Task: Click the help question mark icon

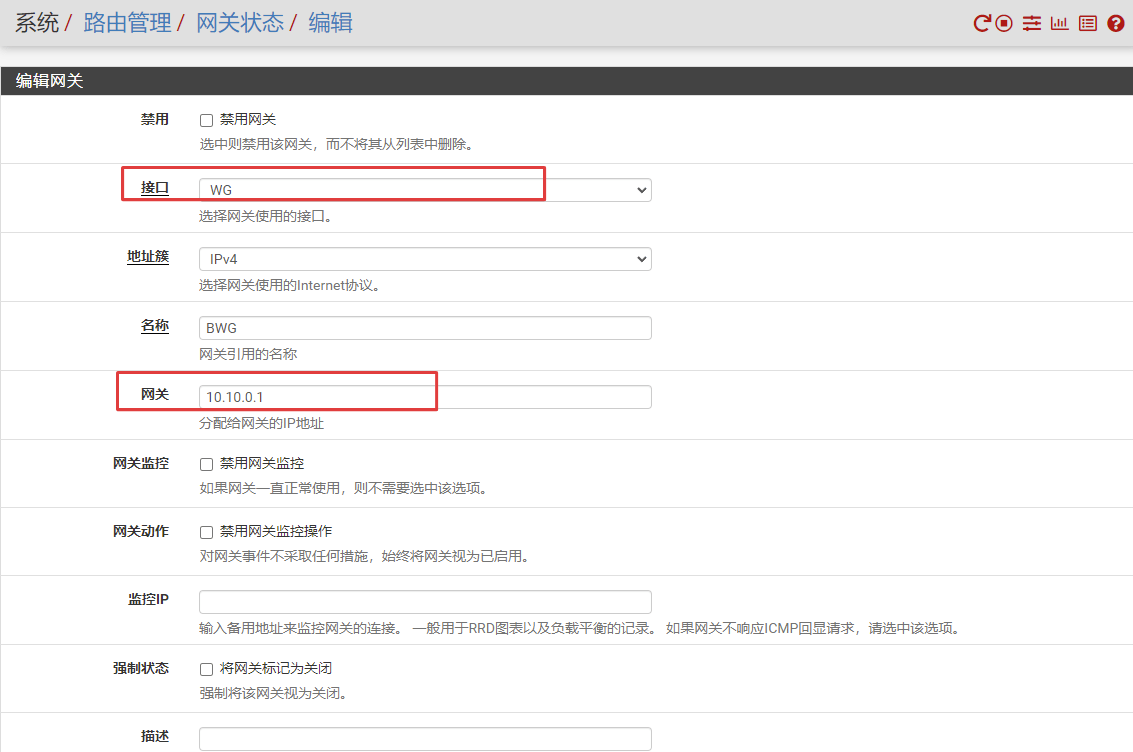Action: (x=1116, y=23)
